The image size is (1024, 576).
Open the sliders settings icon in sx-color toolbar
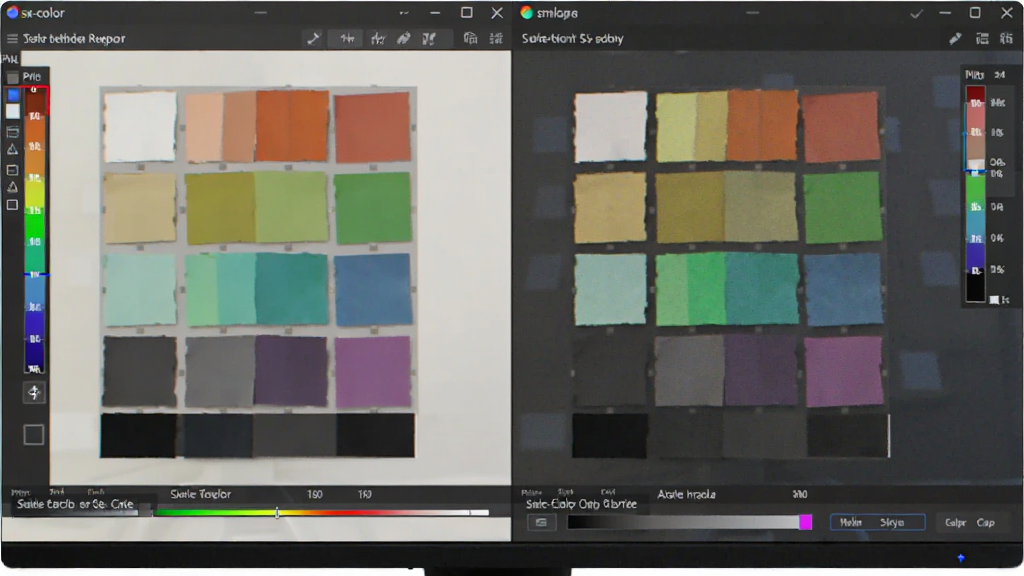click(496, 39)
